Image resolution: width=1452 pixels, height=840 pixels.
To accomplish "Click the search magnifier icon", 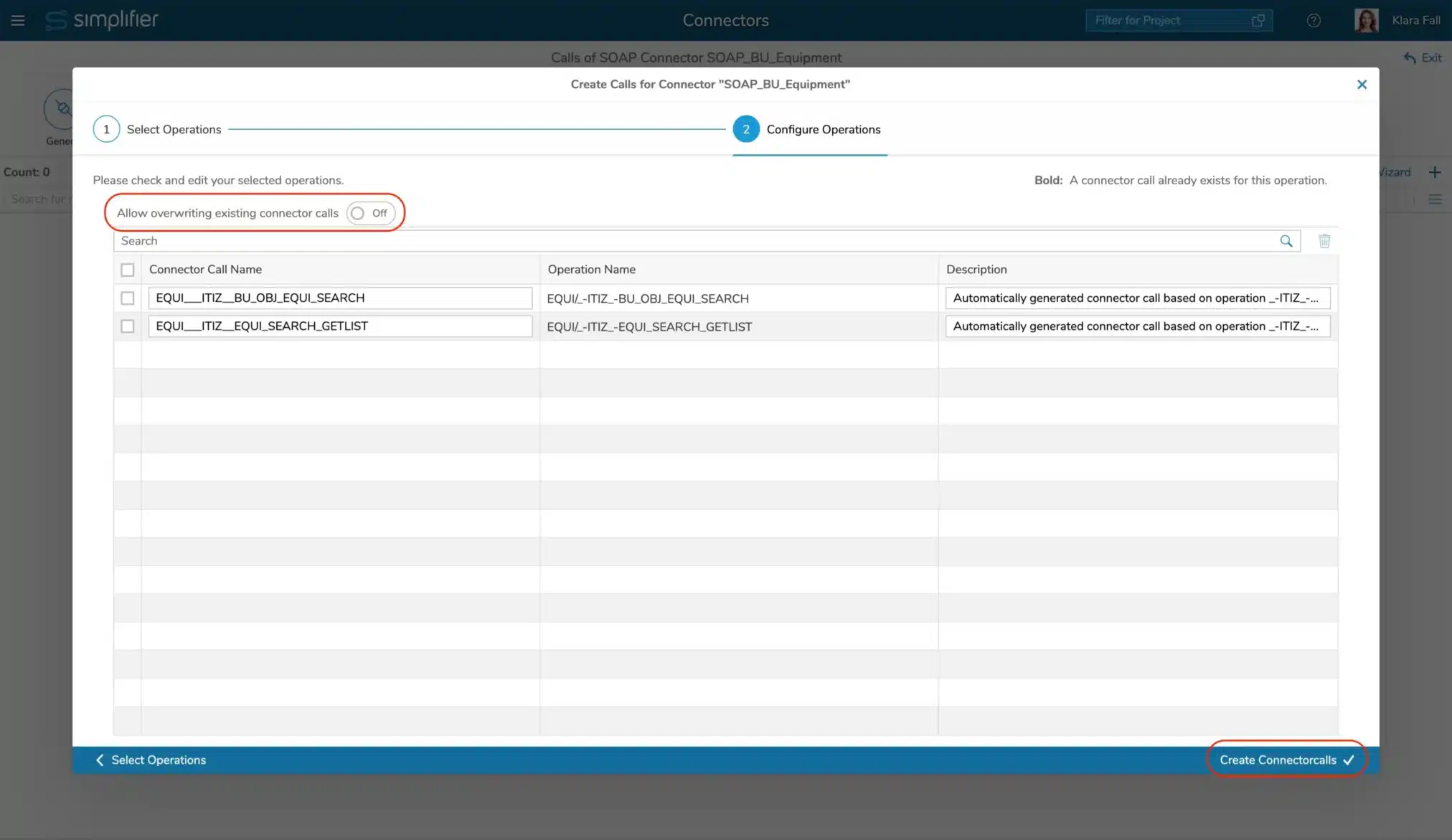I will (1286, 241).
